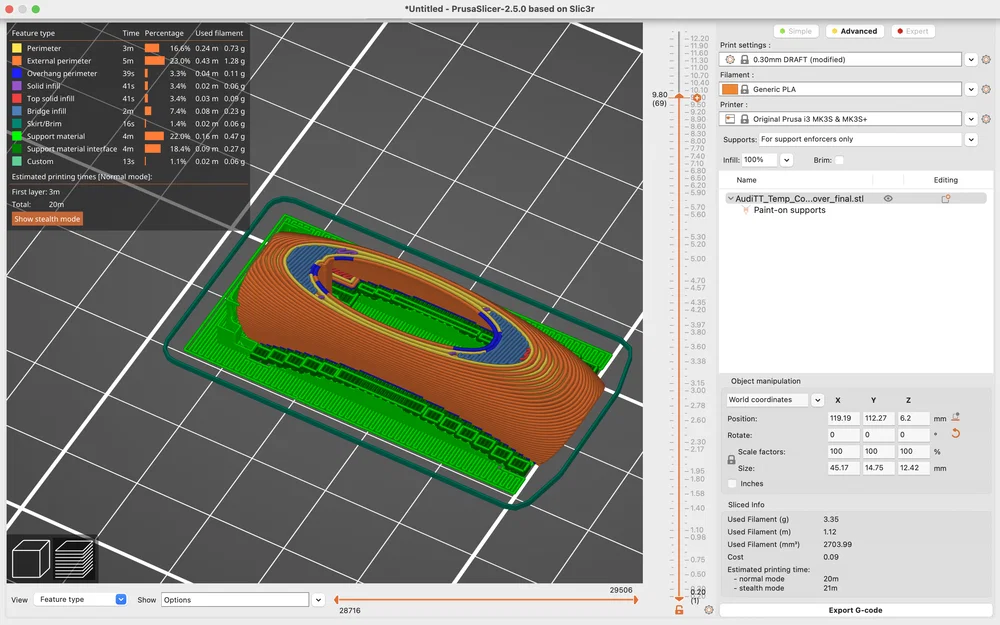Collapse the AudiTT STL object tree

click(x=730, y=199)
